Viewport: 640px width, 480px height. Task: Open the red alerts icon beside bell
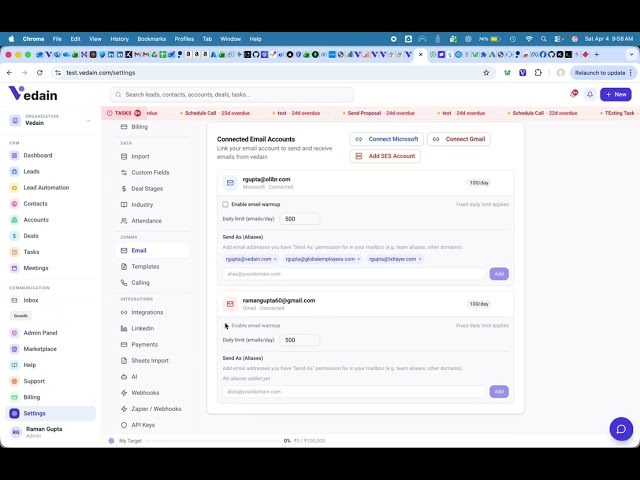573,94
